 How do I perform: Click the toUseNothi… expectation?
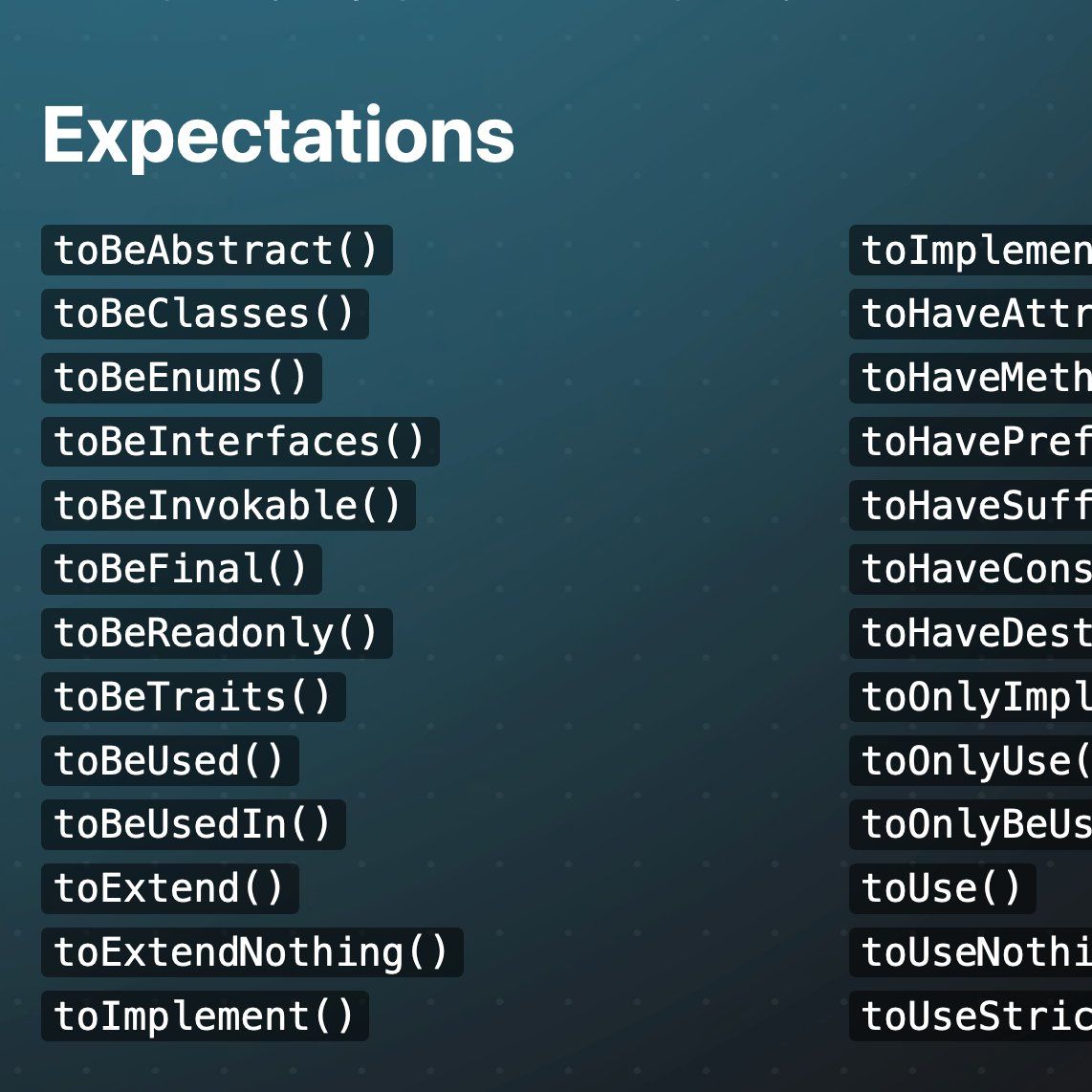(971, 952)
